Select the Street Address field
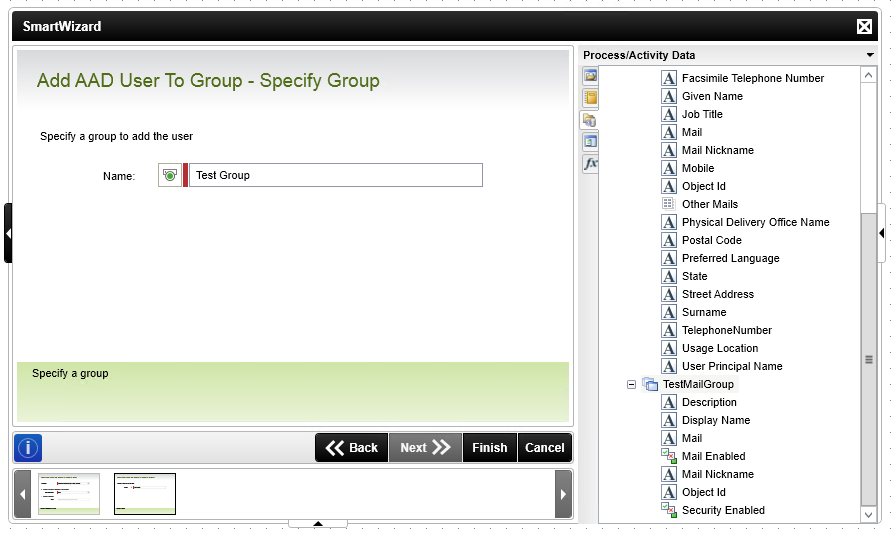The height and width of the screenshot is (533, 891). [718, 294]
